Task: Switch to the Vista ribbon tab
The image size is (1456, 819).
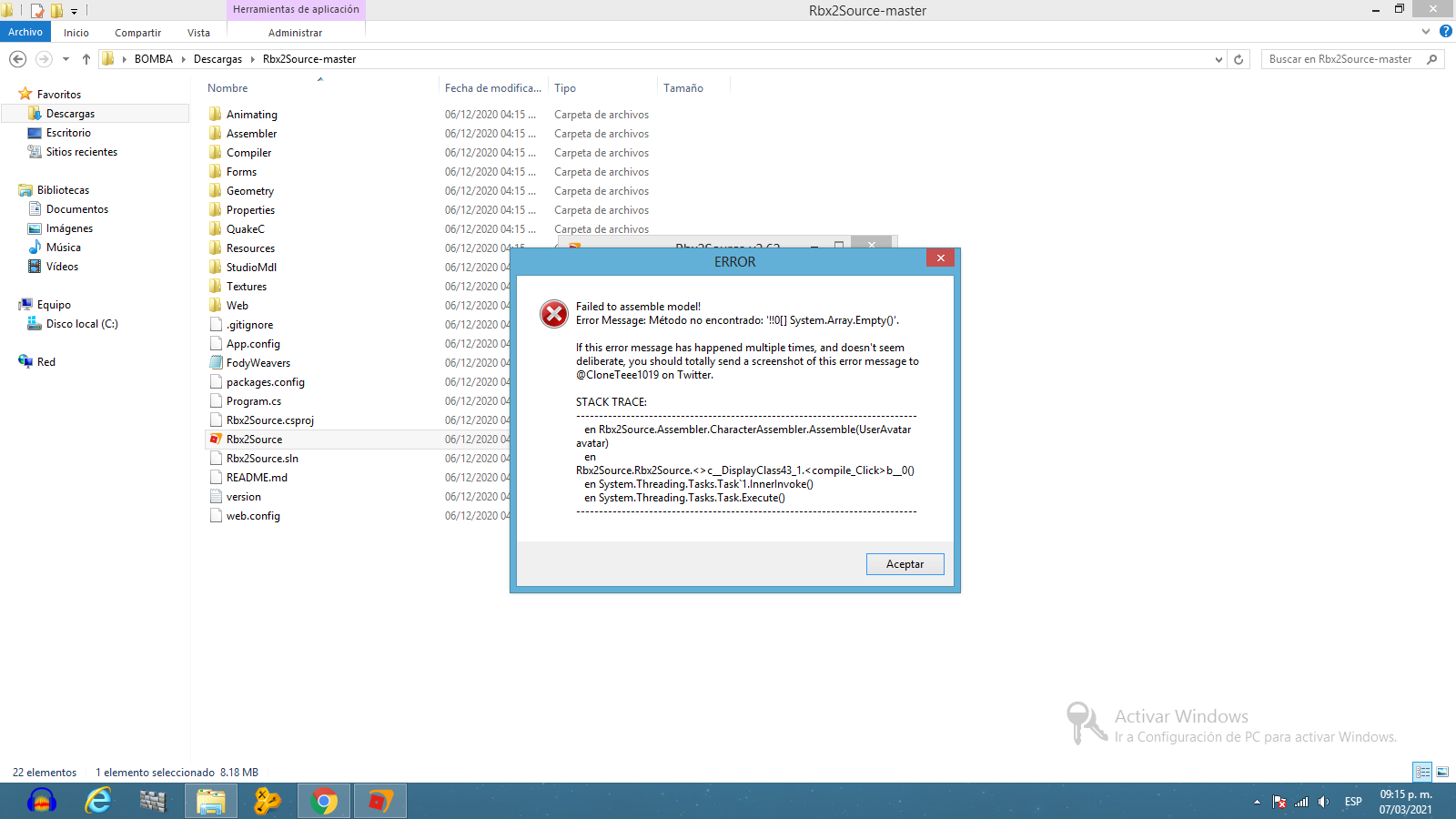Action: 198,32
